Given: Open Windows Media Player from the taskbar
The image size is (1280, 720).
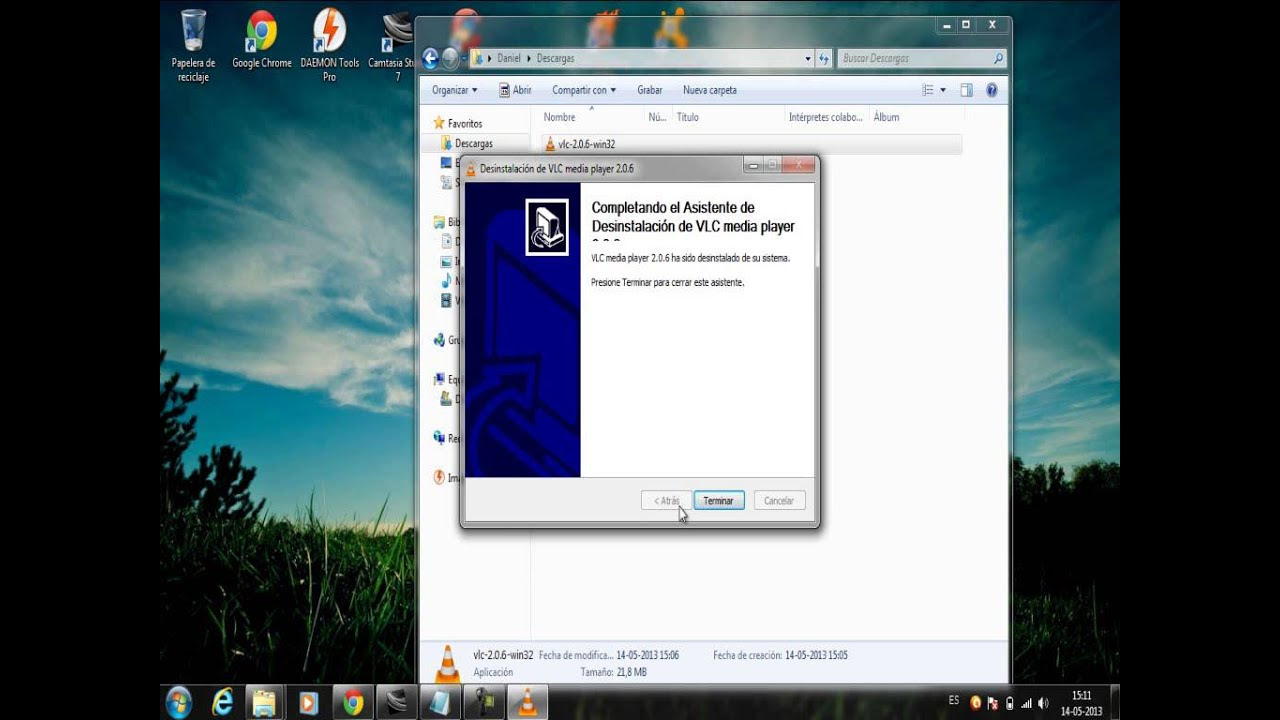Looking at the screenshot, I should click(x=306, y=701).
